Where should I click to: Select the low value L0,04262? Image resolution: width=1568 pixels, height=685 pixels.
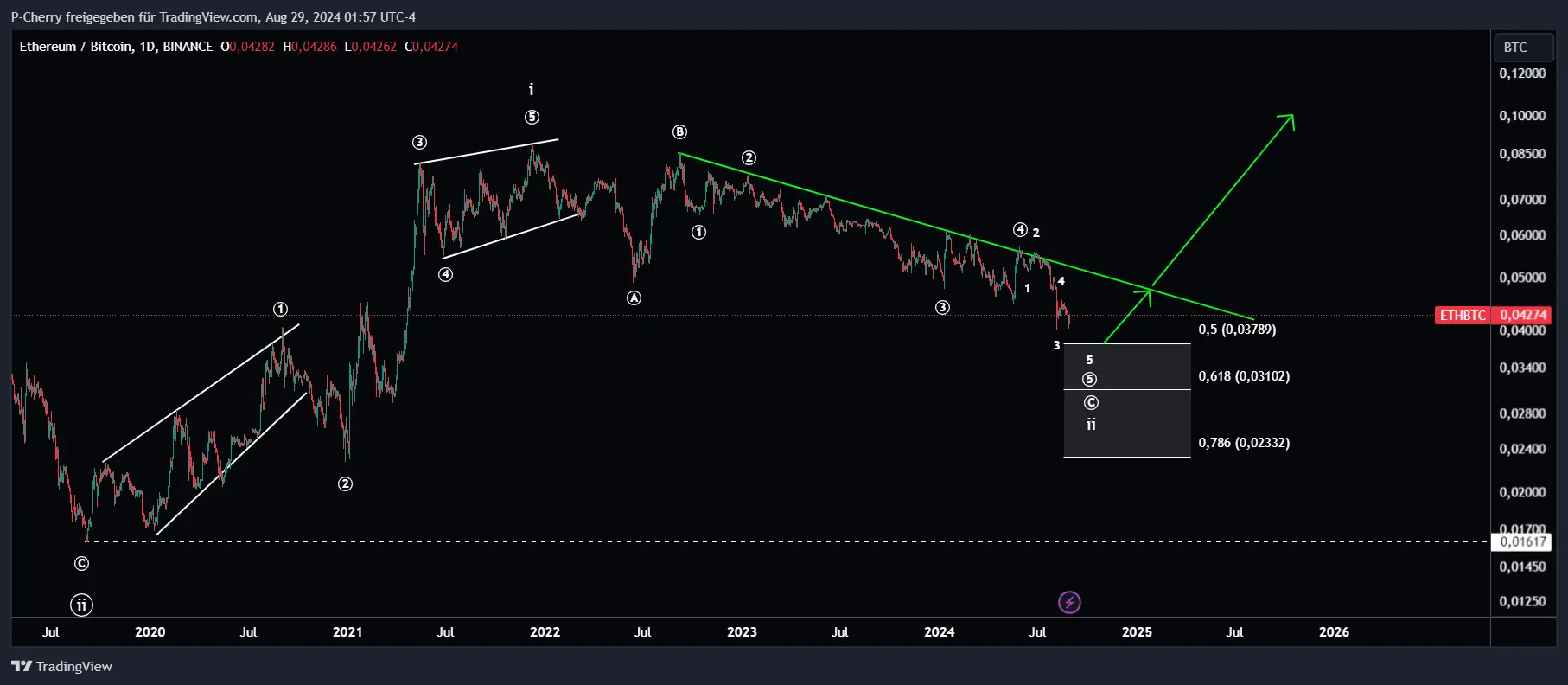371,47
